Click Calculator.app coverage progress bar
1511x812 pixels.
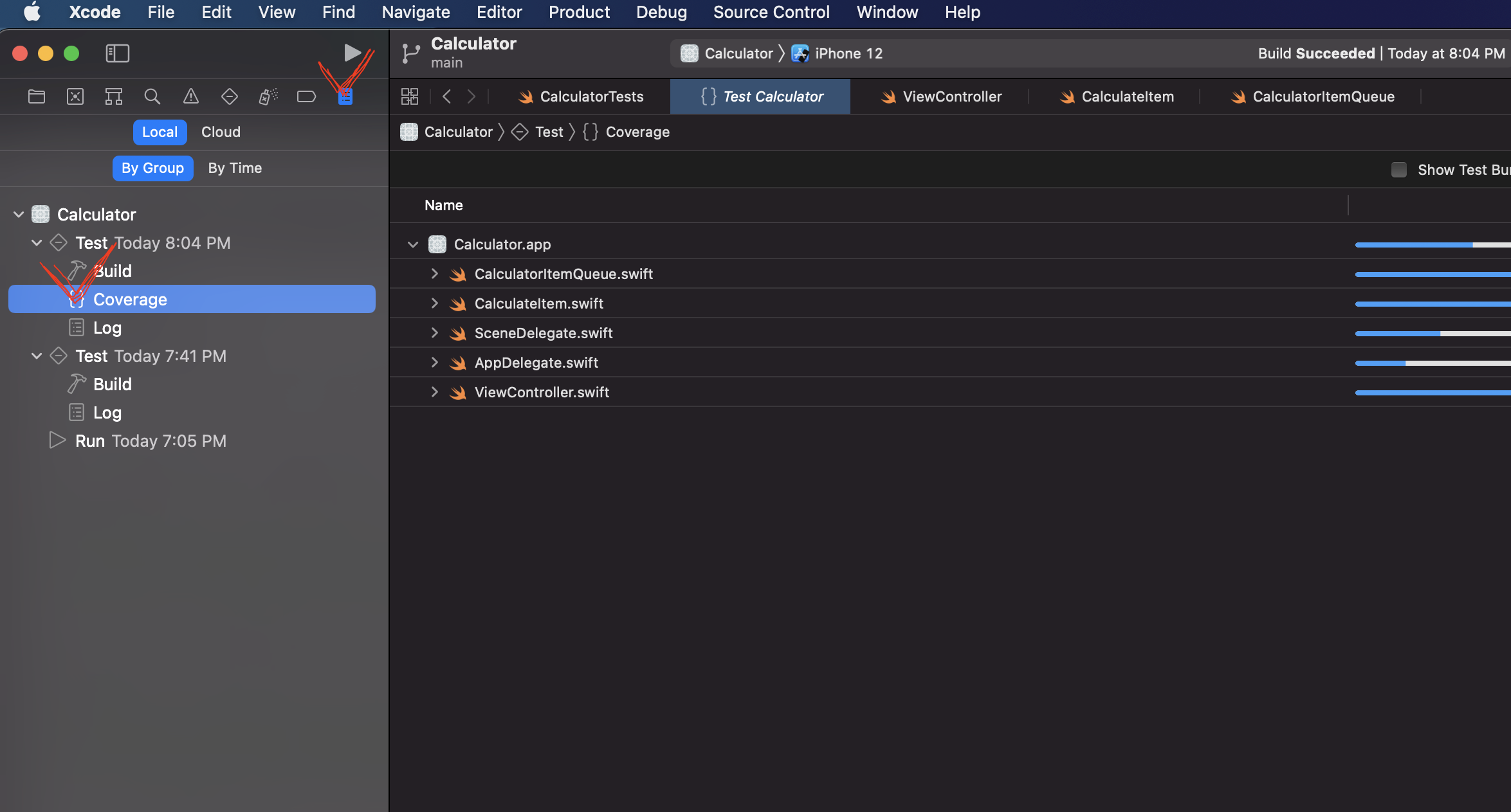pos(1433,244)
